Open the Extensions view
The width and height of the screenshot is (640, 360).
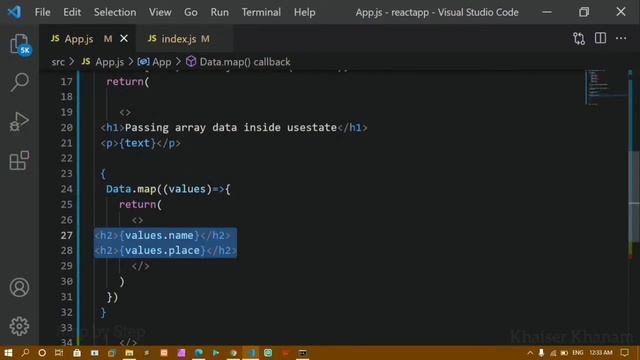click(19, 160)
